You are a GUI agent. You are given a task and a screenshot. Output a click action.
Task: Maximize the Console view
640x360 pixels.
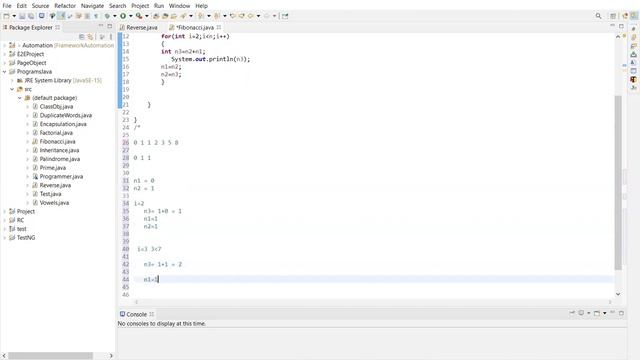(621, 313)
